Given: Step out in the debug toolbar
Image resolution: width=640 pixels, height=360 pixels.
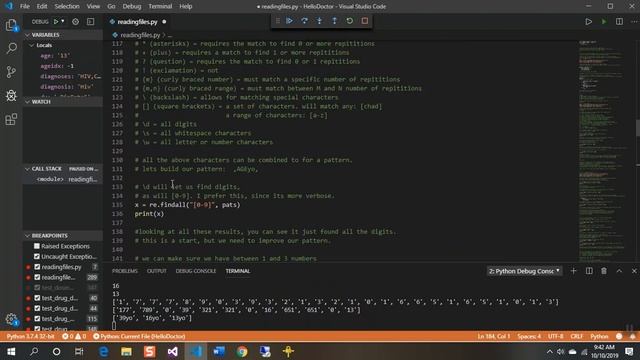Looking at the screenshot, I should click(x=335, y=21).
